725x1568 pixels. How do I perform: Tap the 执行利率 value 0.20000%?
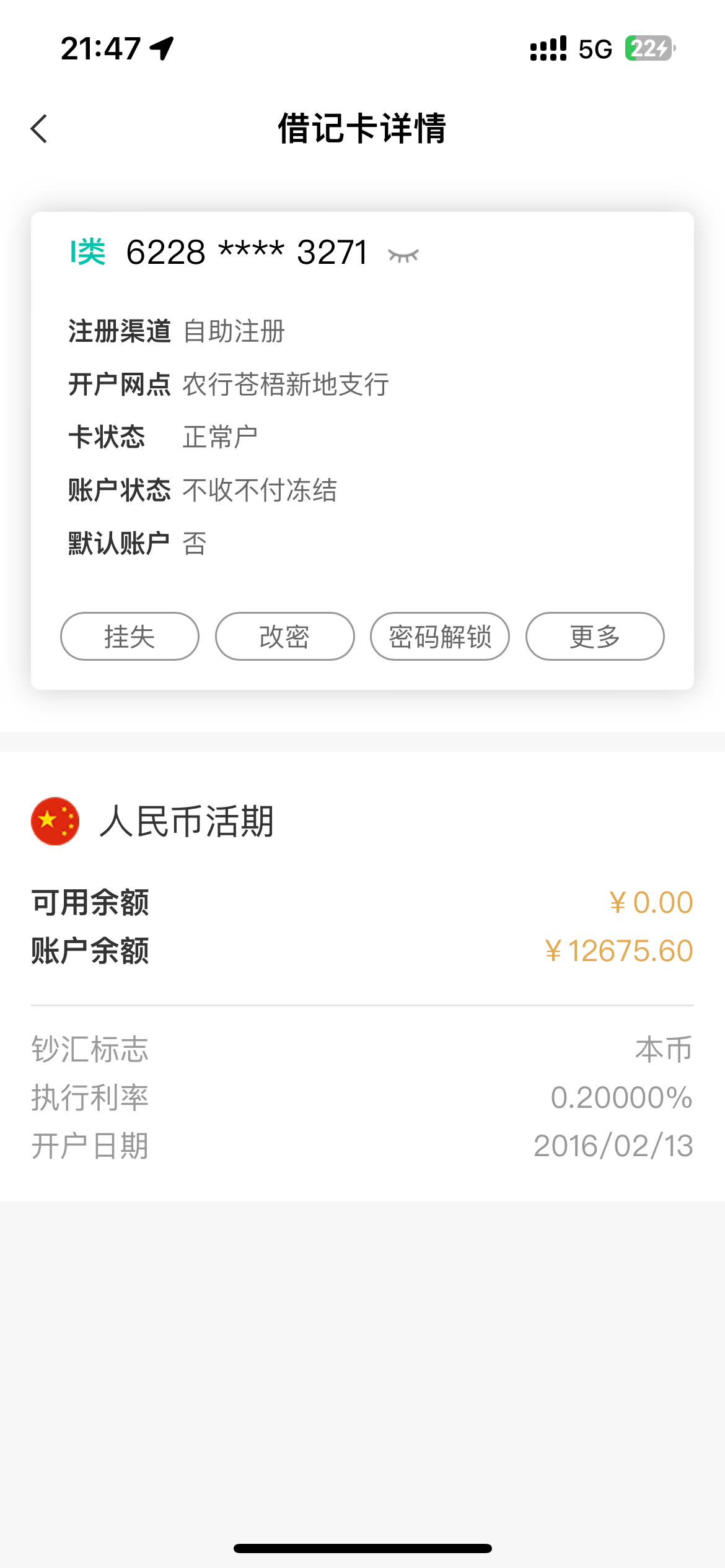tap(622, 1097)
